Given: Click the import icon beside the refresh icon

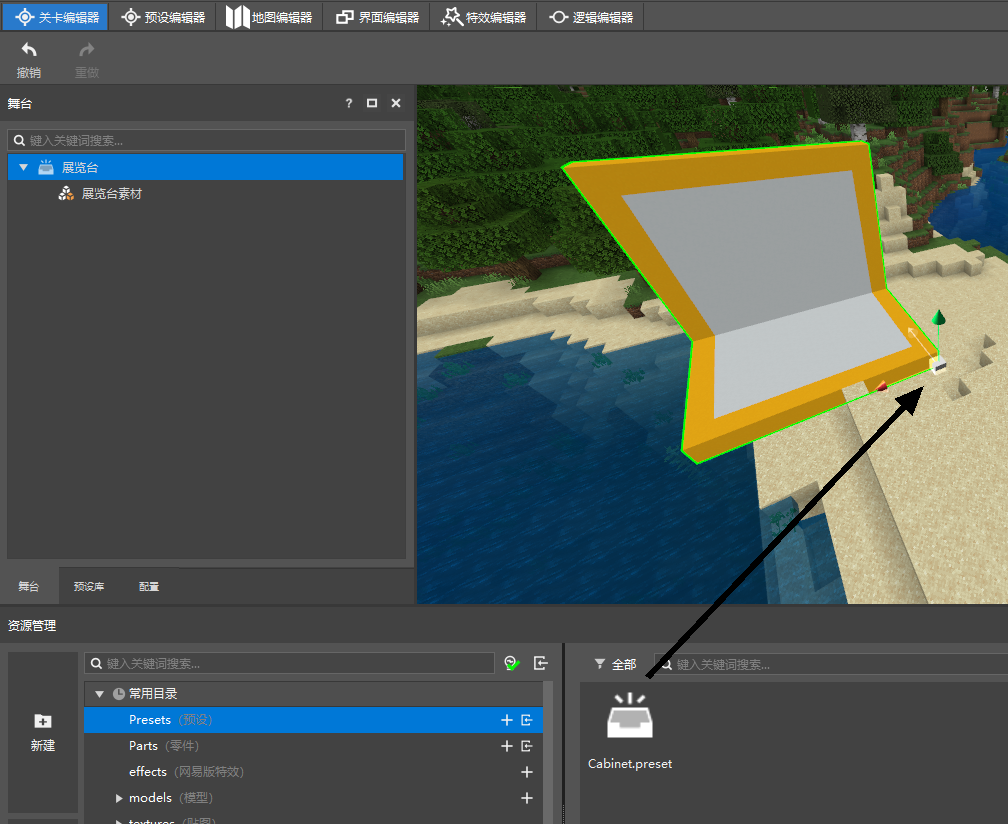Looking at the screenshot, I should 541,663.
